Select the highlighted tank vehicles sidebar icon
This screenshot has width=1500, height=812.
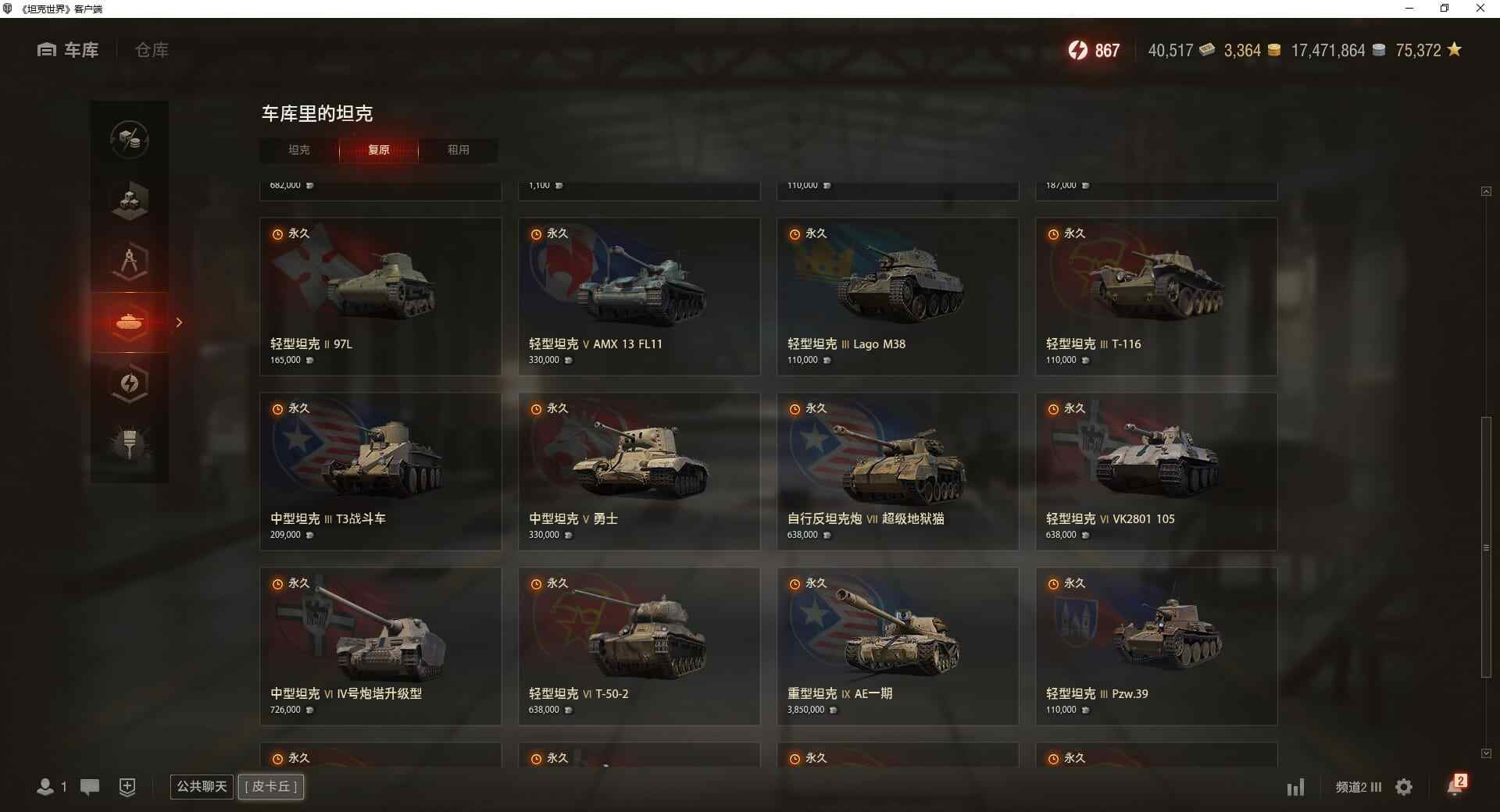tap(130, 322)
